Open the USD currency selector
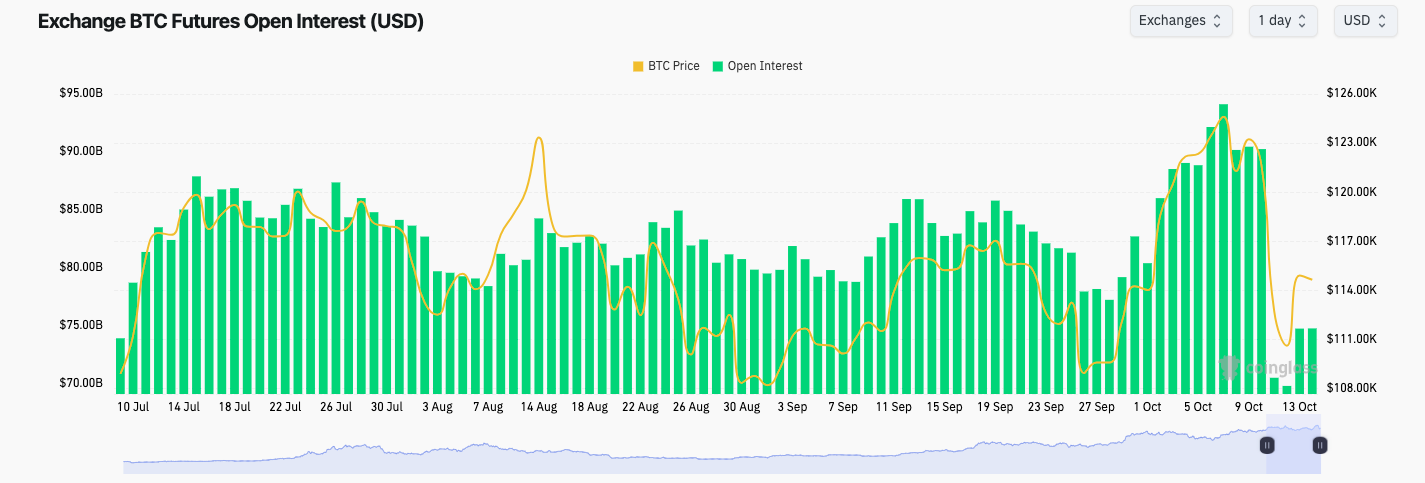Screen dimensions: 1425x483 point(1365,21)
